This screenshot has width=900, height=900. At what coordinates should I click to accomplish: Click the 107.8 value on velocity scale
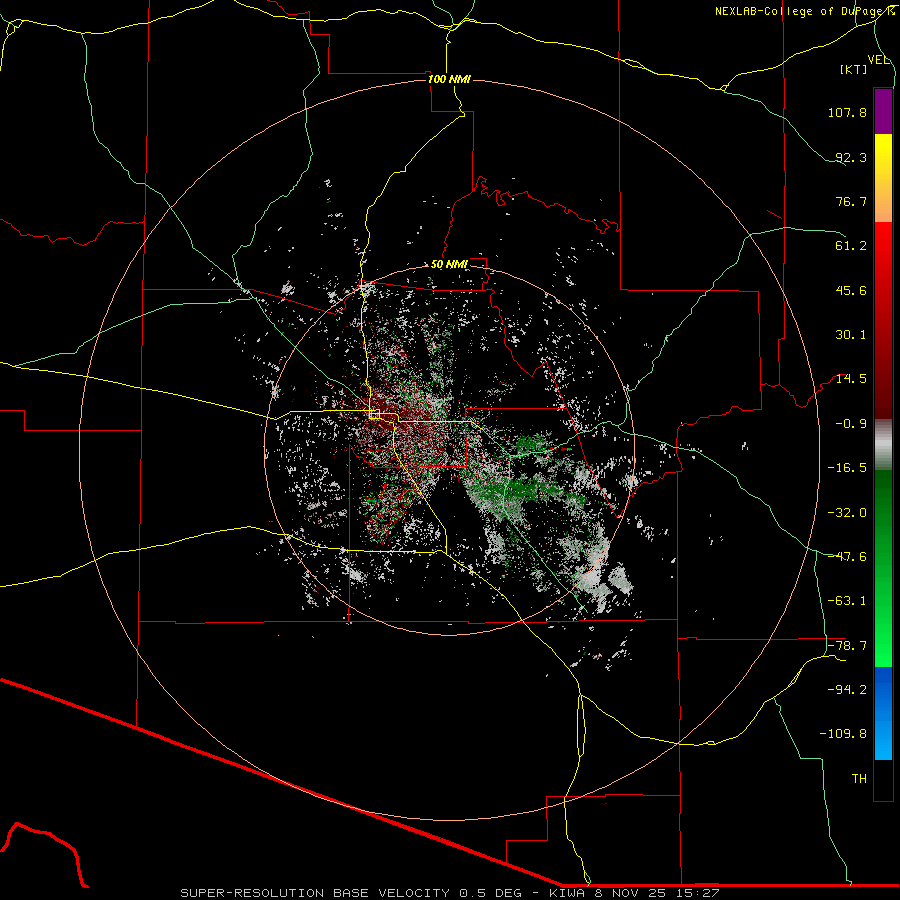pyautogui.click(x=847, y=112)
